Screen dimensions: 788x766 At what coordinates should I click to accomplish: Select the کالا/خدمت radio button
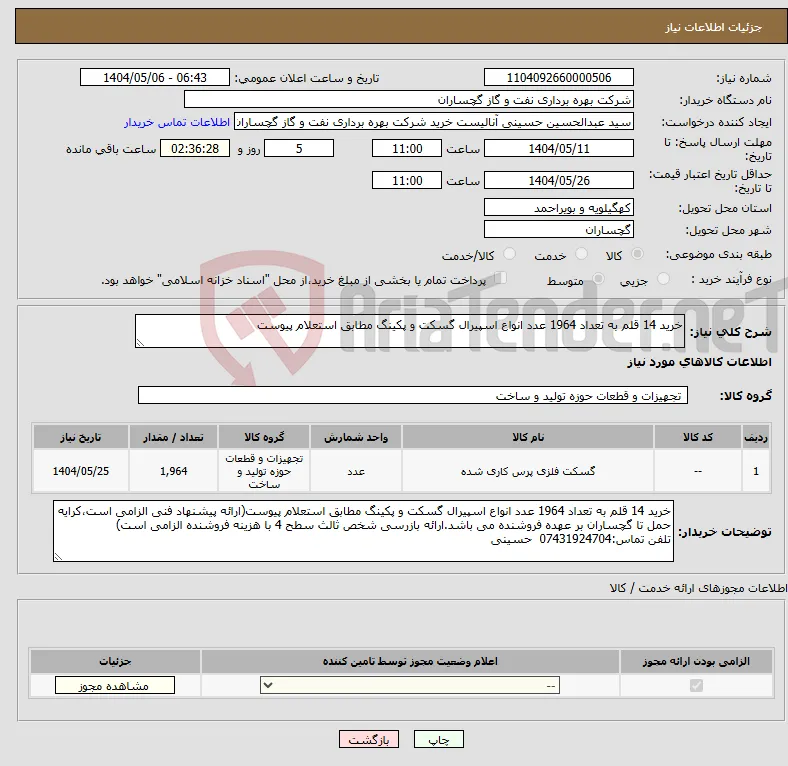point(510,254)
